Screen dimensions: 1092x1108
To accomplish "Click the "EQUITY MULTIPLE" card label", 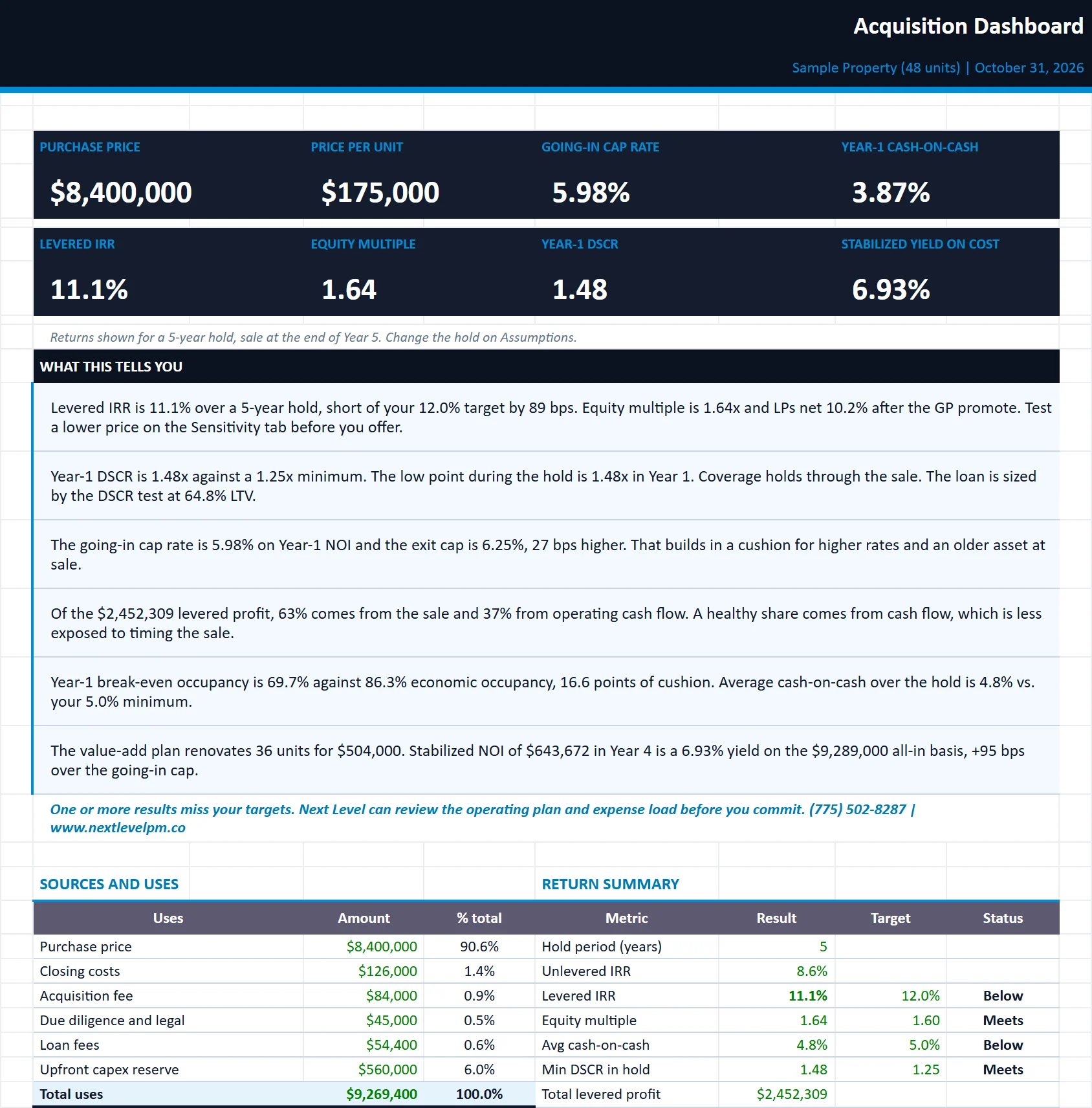I will tap(363, 244).
